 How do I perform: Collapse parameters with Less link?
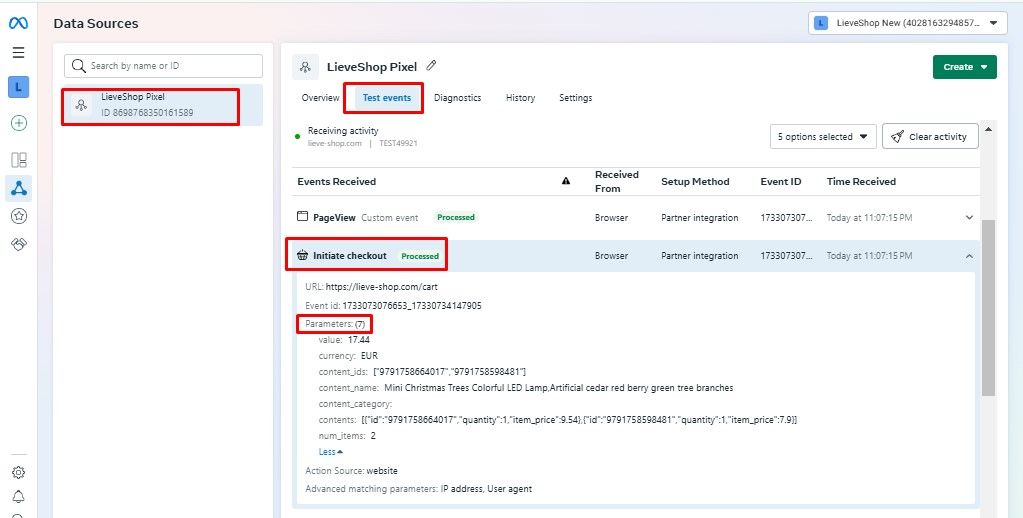330,451
